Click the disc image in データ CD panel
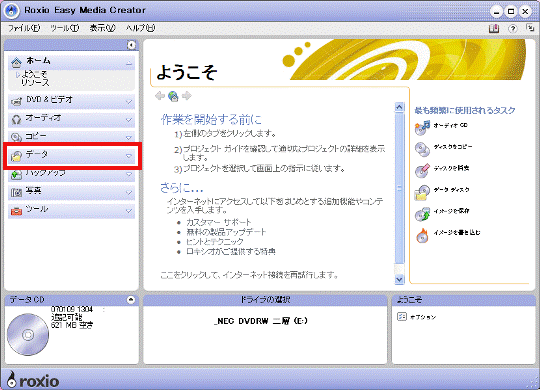 point(28,334)
